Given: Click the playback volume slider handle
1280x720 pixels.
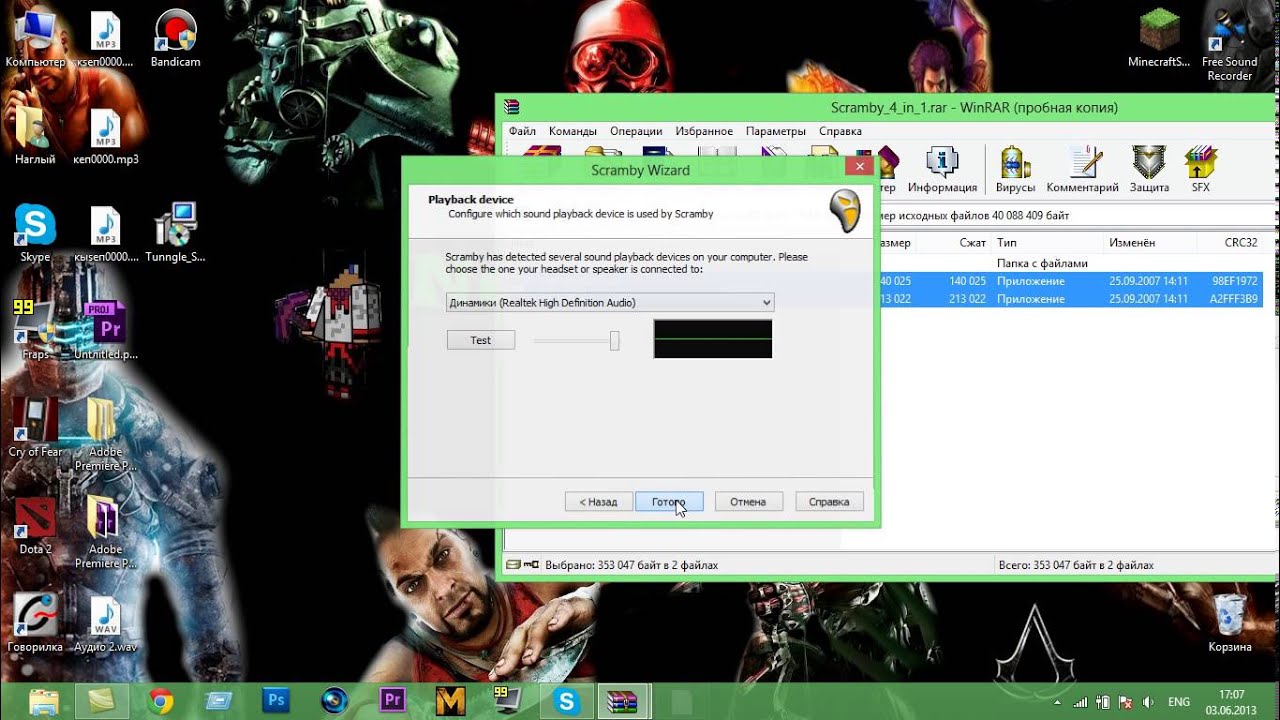Looking at the screenshot, I should (x=614, y=341).
